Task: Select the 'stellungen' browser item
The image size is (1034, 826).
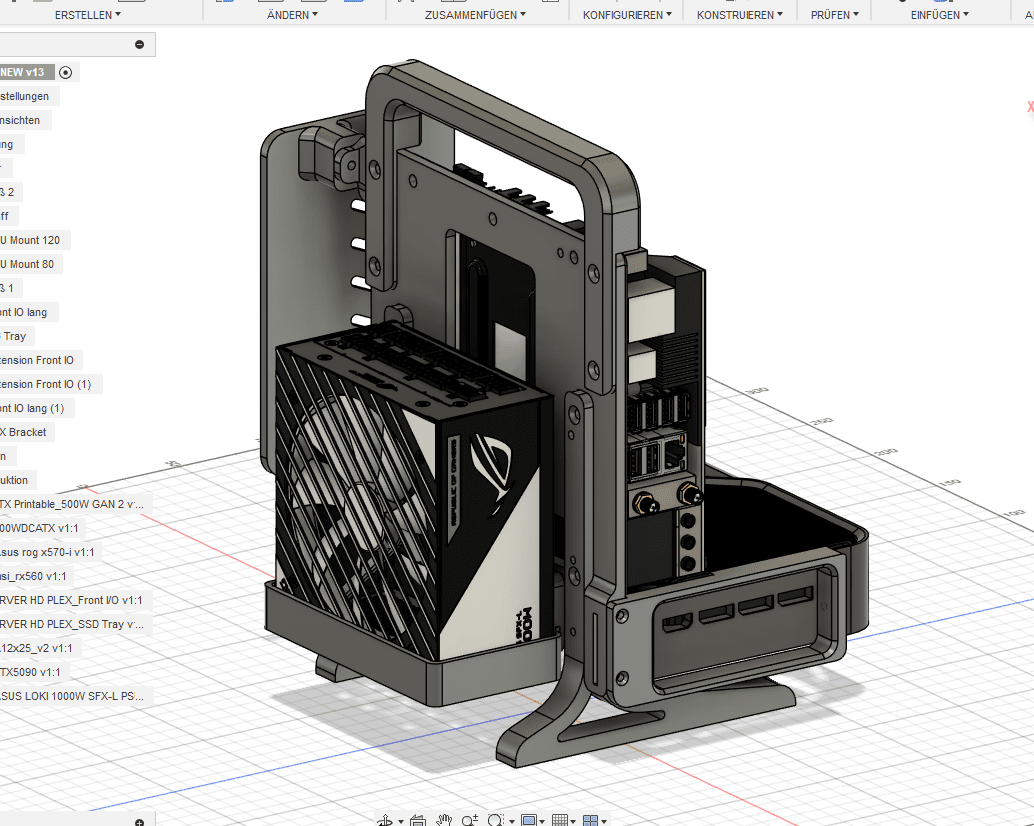Action: coord(28,96)
